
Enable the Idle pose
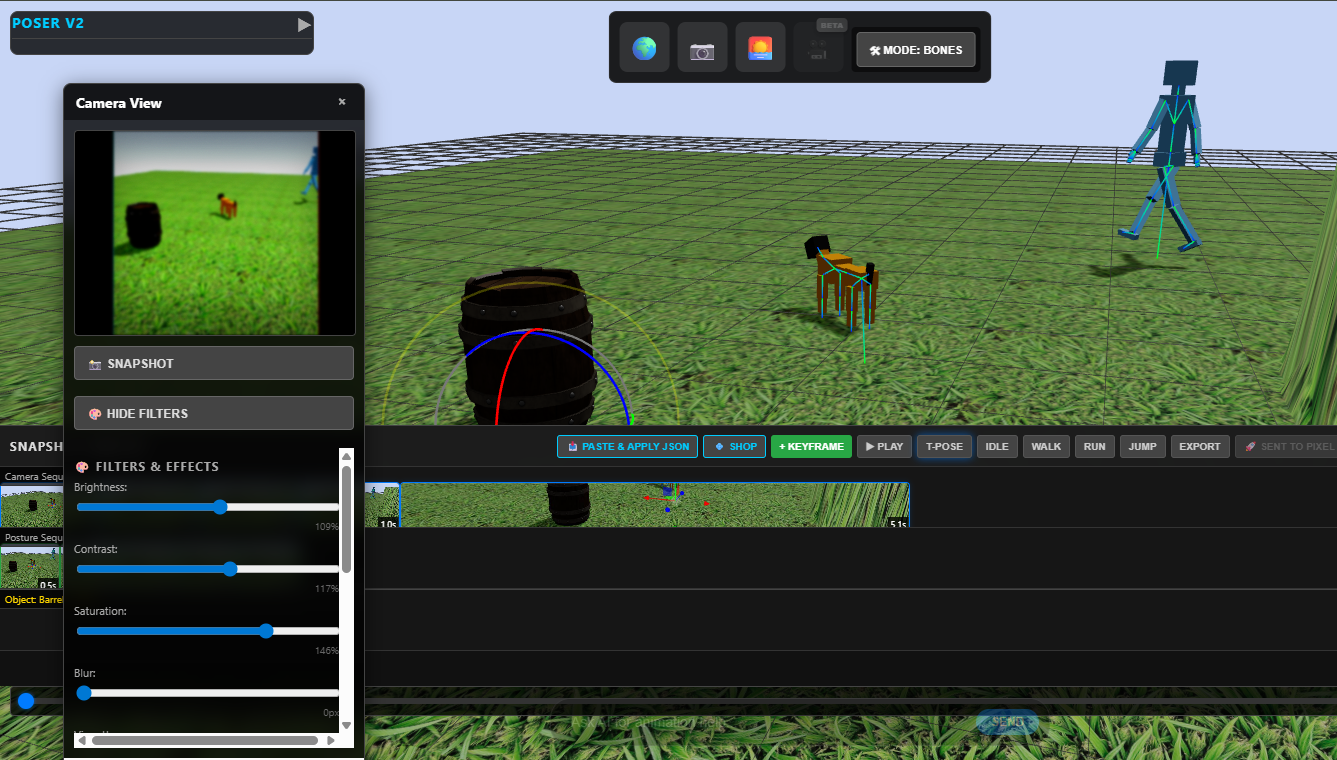(x=996, y=446)
